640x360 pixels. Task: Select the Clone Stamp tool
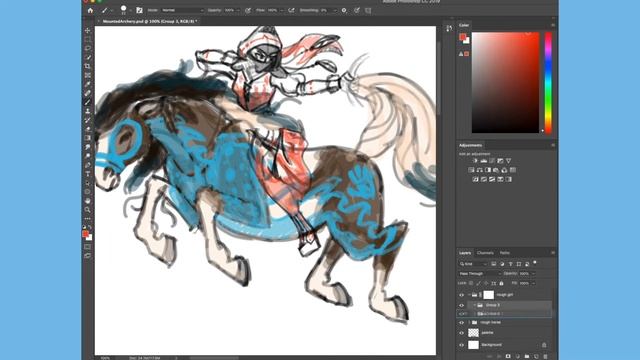[x=87, y=111]
